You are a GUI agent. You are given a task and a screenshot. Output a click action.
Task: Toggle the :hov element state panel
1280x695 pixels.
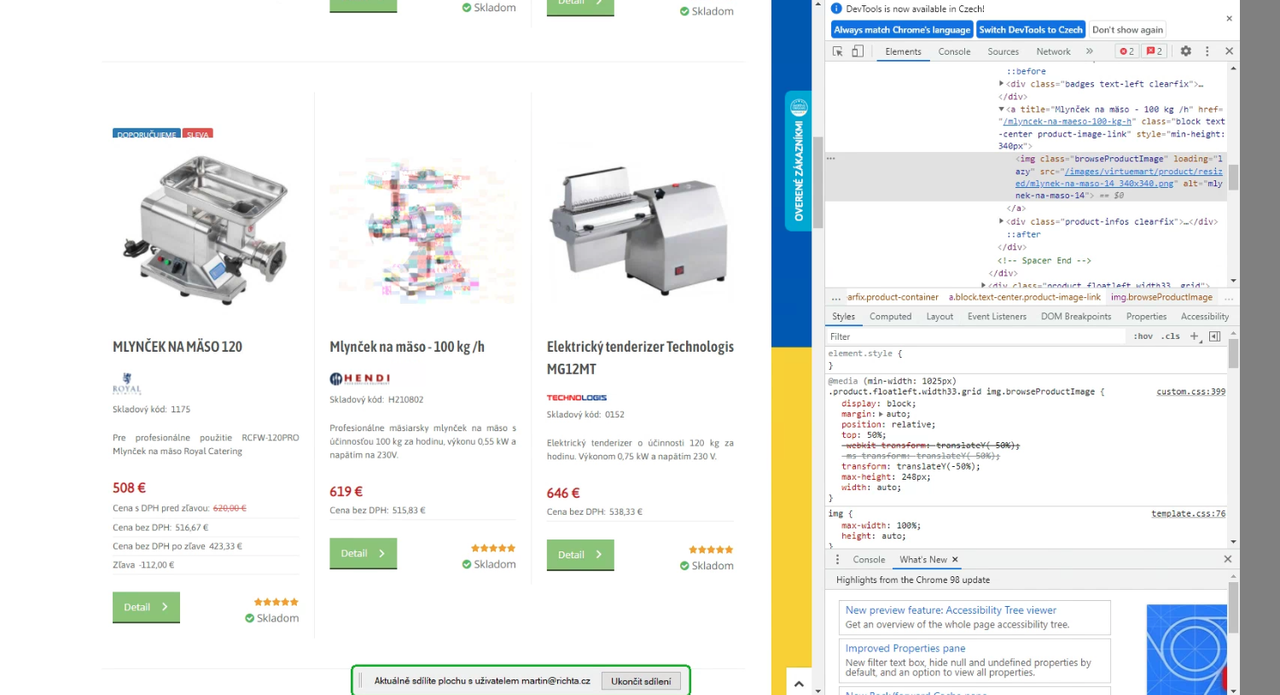tap(1143, 336)
